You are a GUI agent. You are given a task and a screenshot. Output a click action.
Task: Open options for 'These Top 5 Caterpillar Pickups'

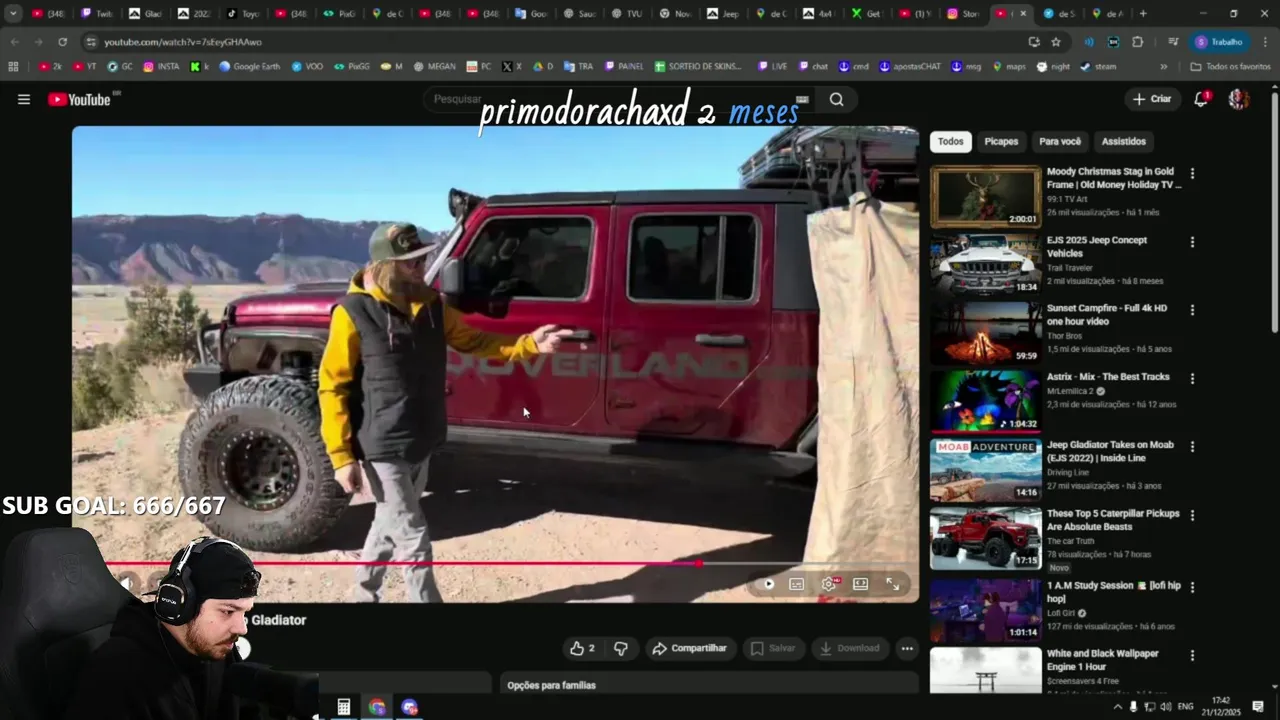click(x=1192, y=515)
